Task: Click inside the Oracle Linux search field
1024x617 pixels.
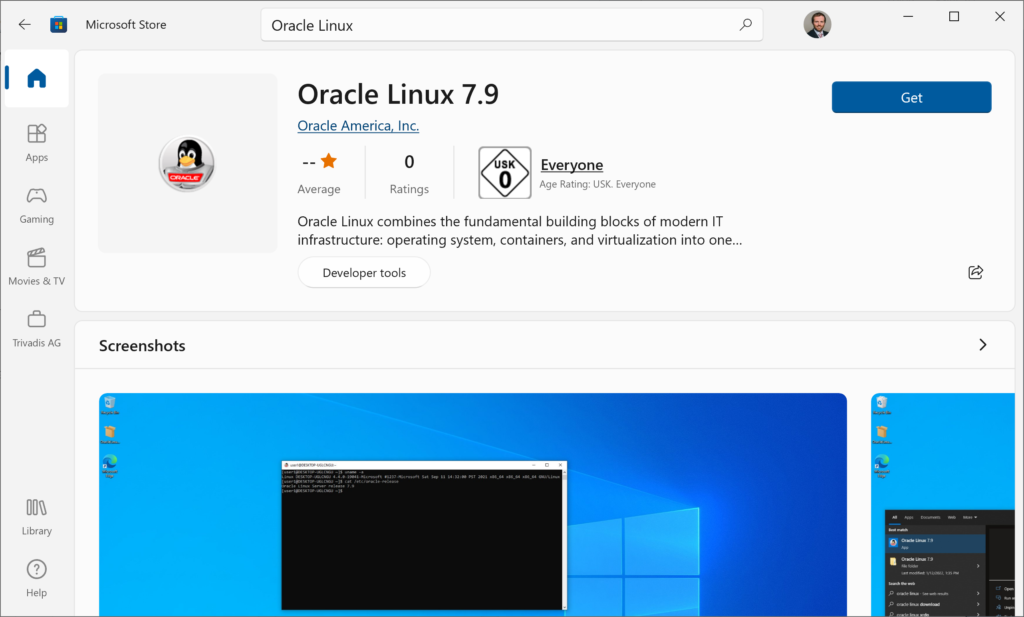Action: pos(511,25)
